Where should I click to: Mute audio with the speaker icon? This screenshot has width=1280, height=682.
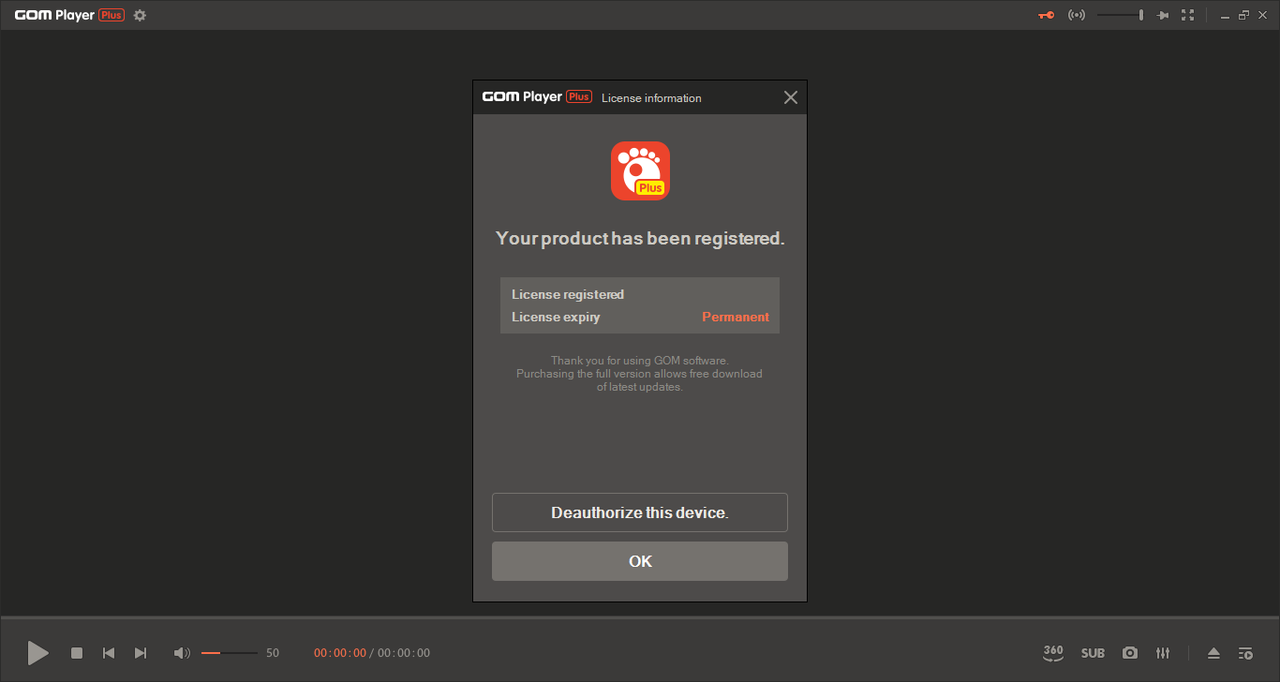(x=181, y=653)
